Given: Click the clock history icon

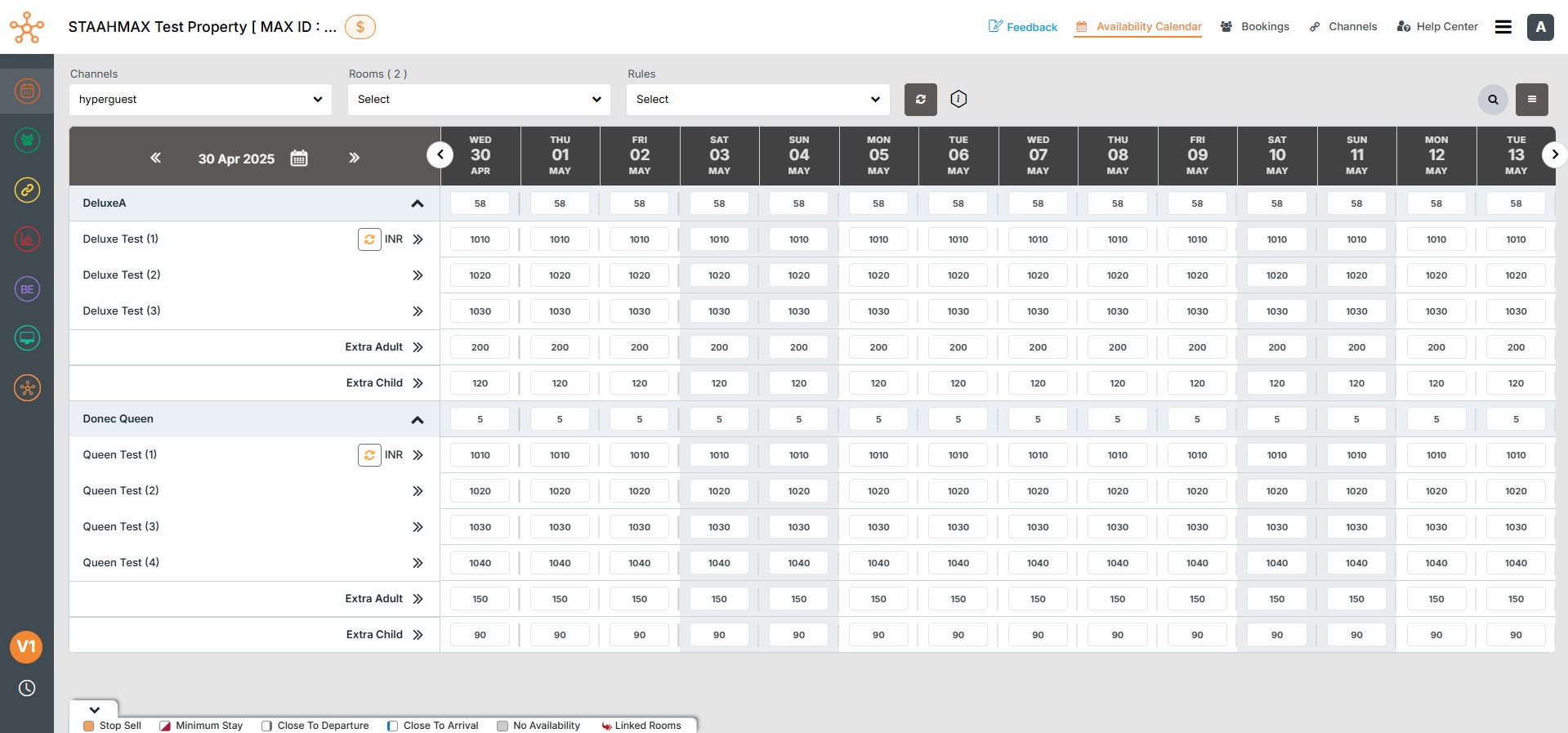Looking at the screenshot, I should [27, 688].
